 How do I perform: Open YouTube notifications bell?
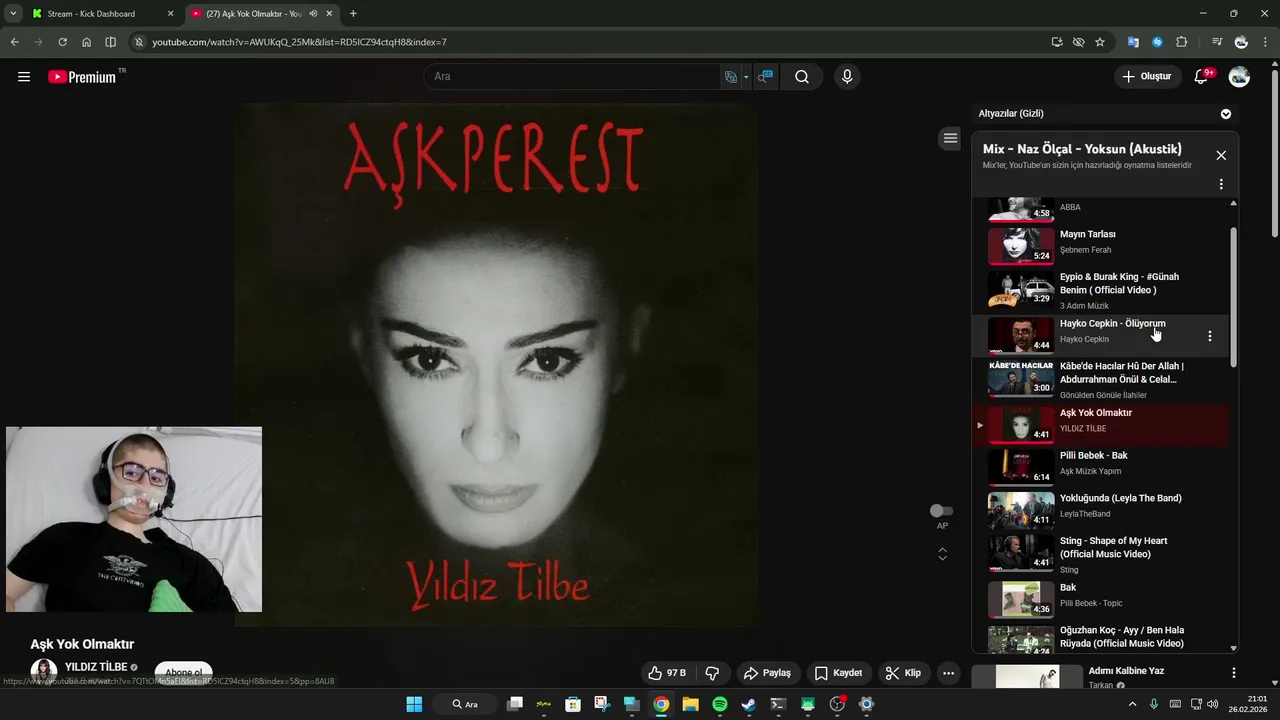(x=1202, y=77)
